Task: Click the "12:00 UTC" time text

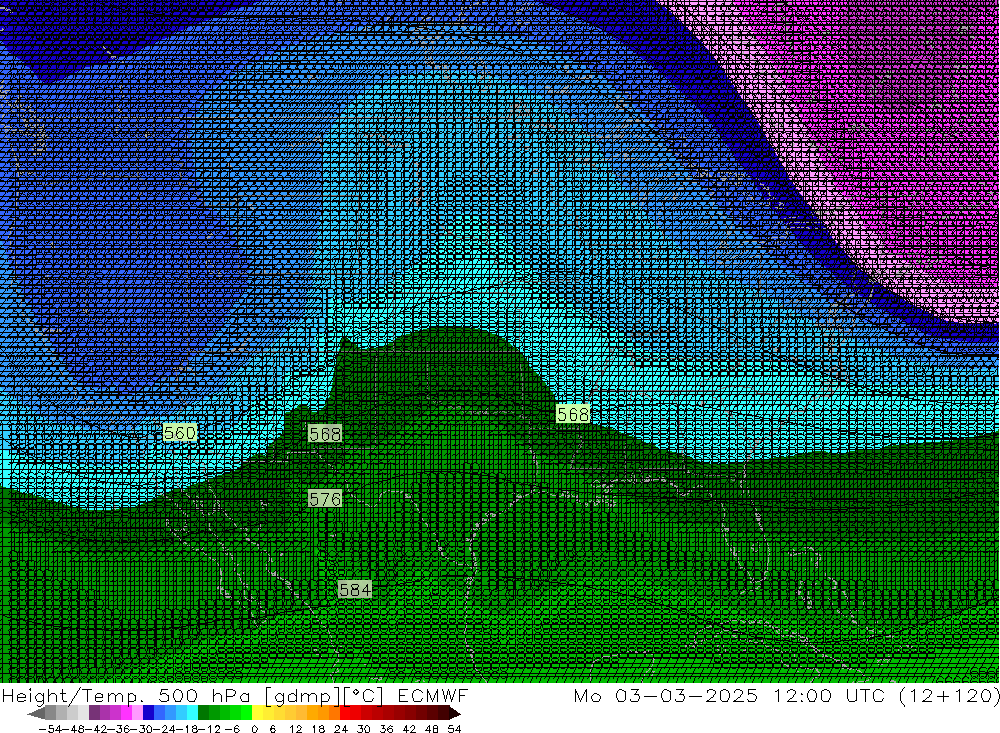Action: coord(829,695)
